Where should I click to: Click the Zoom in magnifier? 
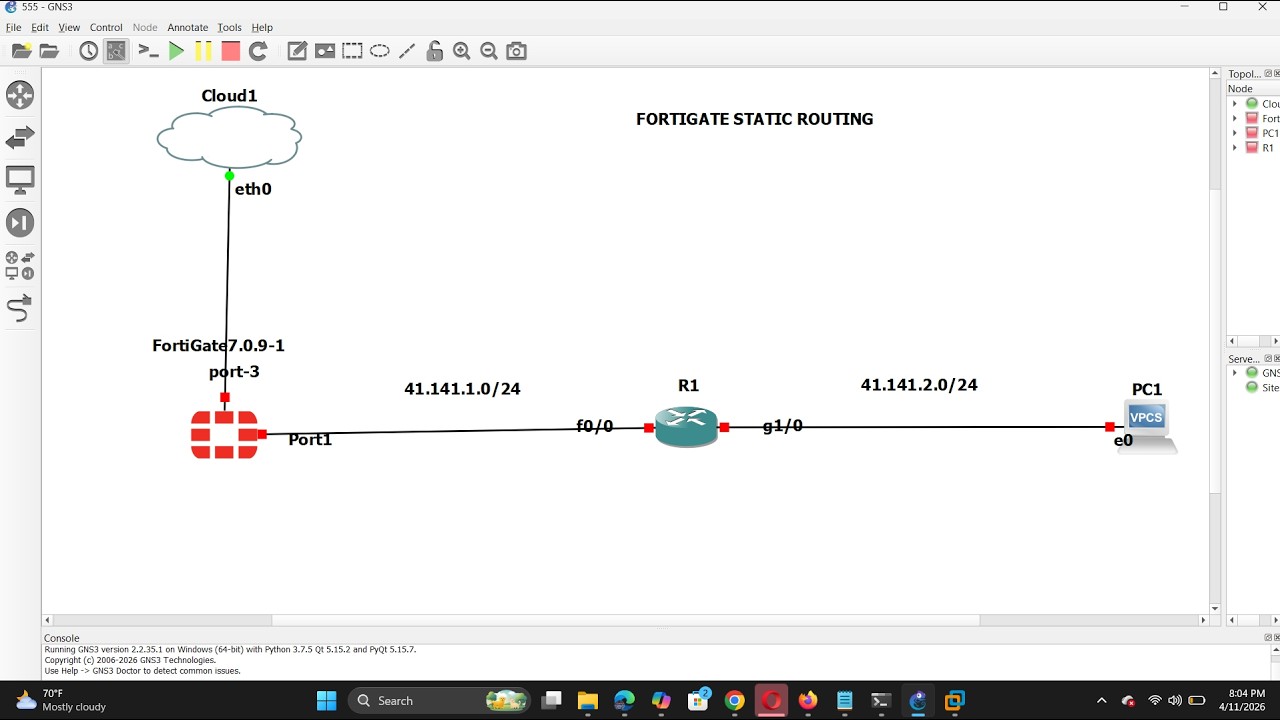coord(462,51)
